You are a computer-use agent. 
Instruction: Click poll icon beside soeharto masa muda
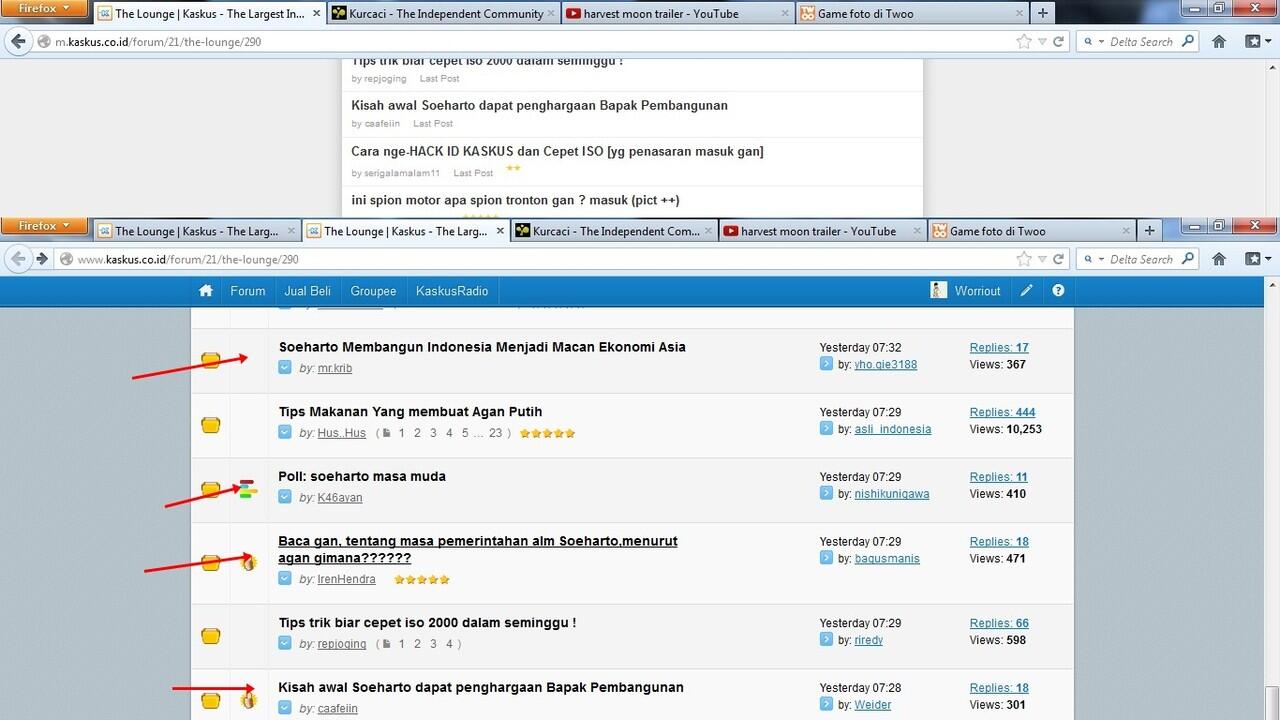click(x=248, y=489)
